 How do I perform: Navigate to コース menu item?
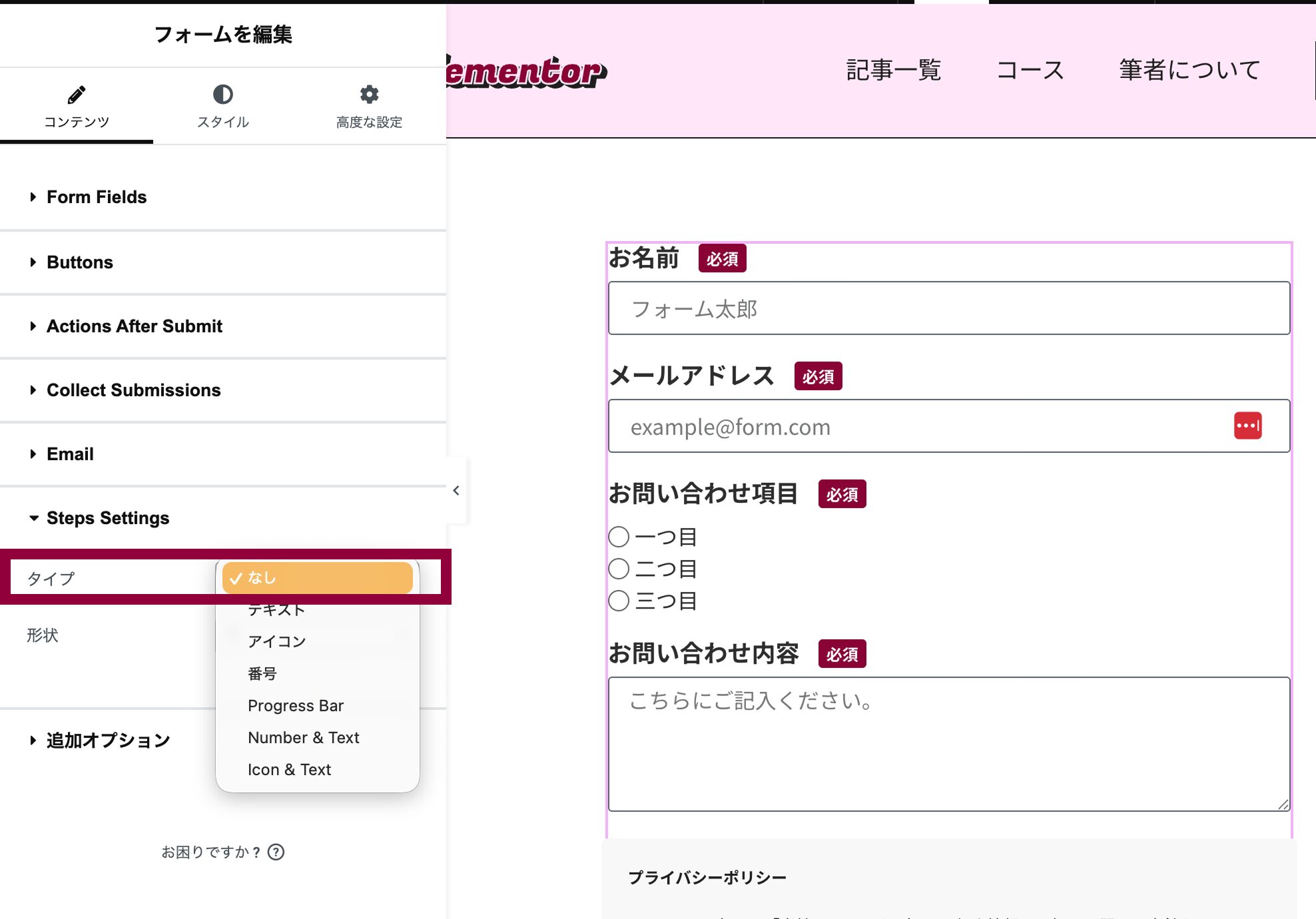(1030, 69)
